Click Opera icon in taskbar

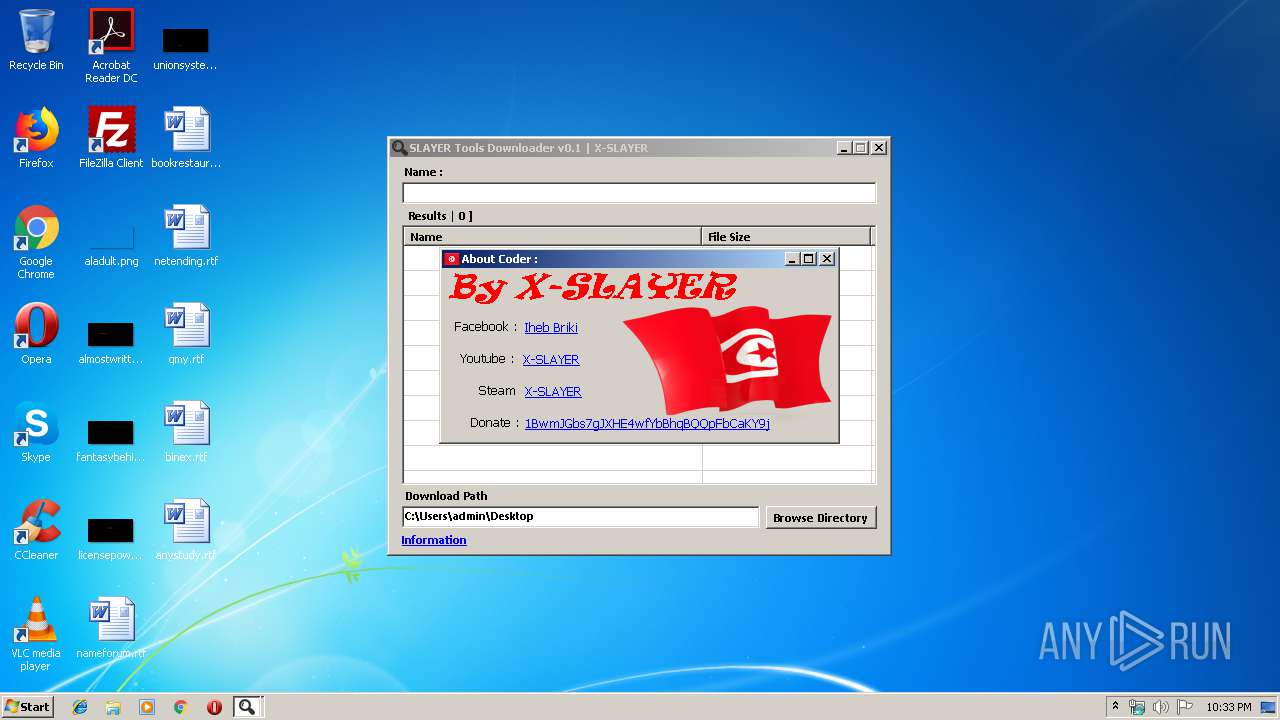214,707
